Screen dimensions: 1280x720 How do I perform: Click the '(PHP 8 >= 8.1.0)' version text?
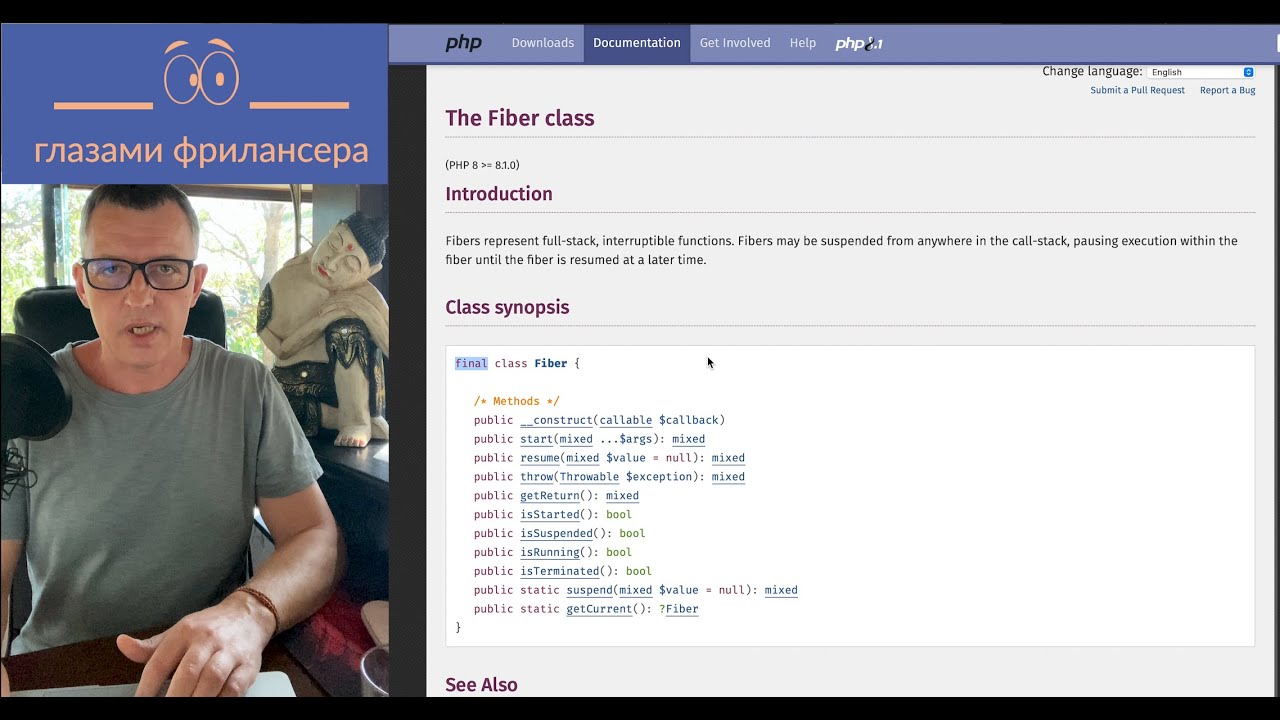point(482,165)
